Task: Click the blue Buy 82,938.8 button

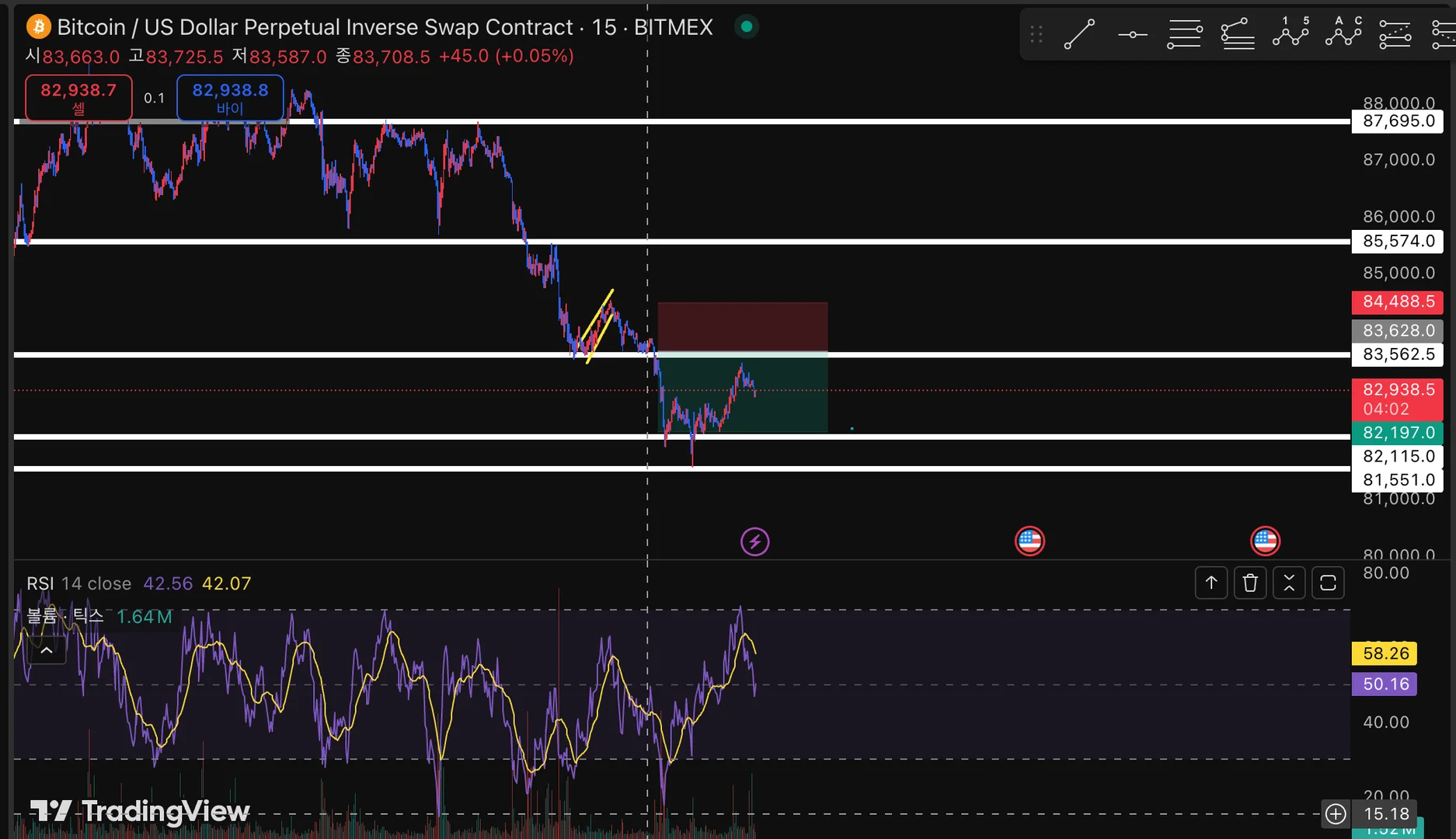Action: coord(230,98)
